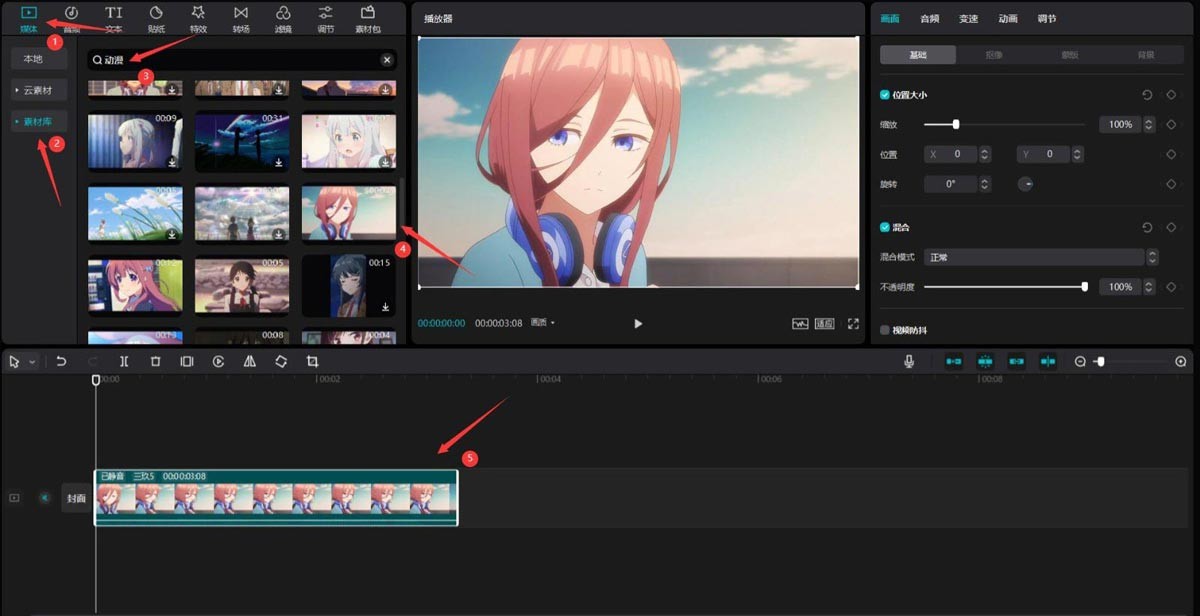Image resolution: width=1200 pixels, height=616 pixels.
Task: Expand the 云素材 cloud materials section
Action: (40, 90)
